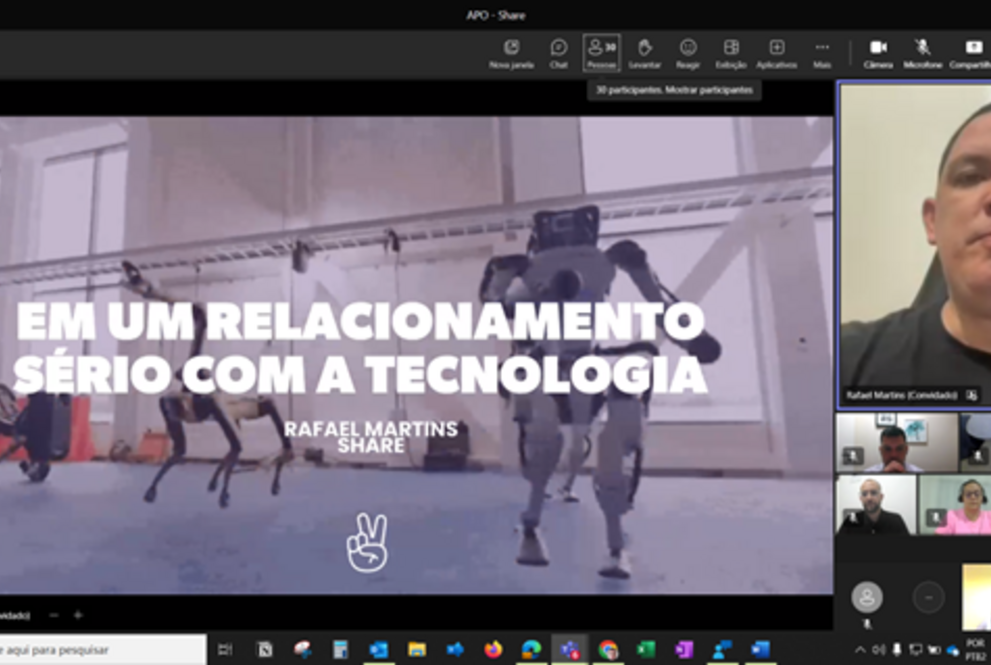Click the zoom in plus button
Viewport: 991px width, 665px height.
78,615
